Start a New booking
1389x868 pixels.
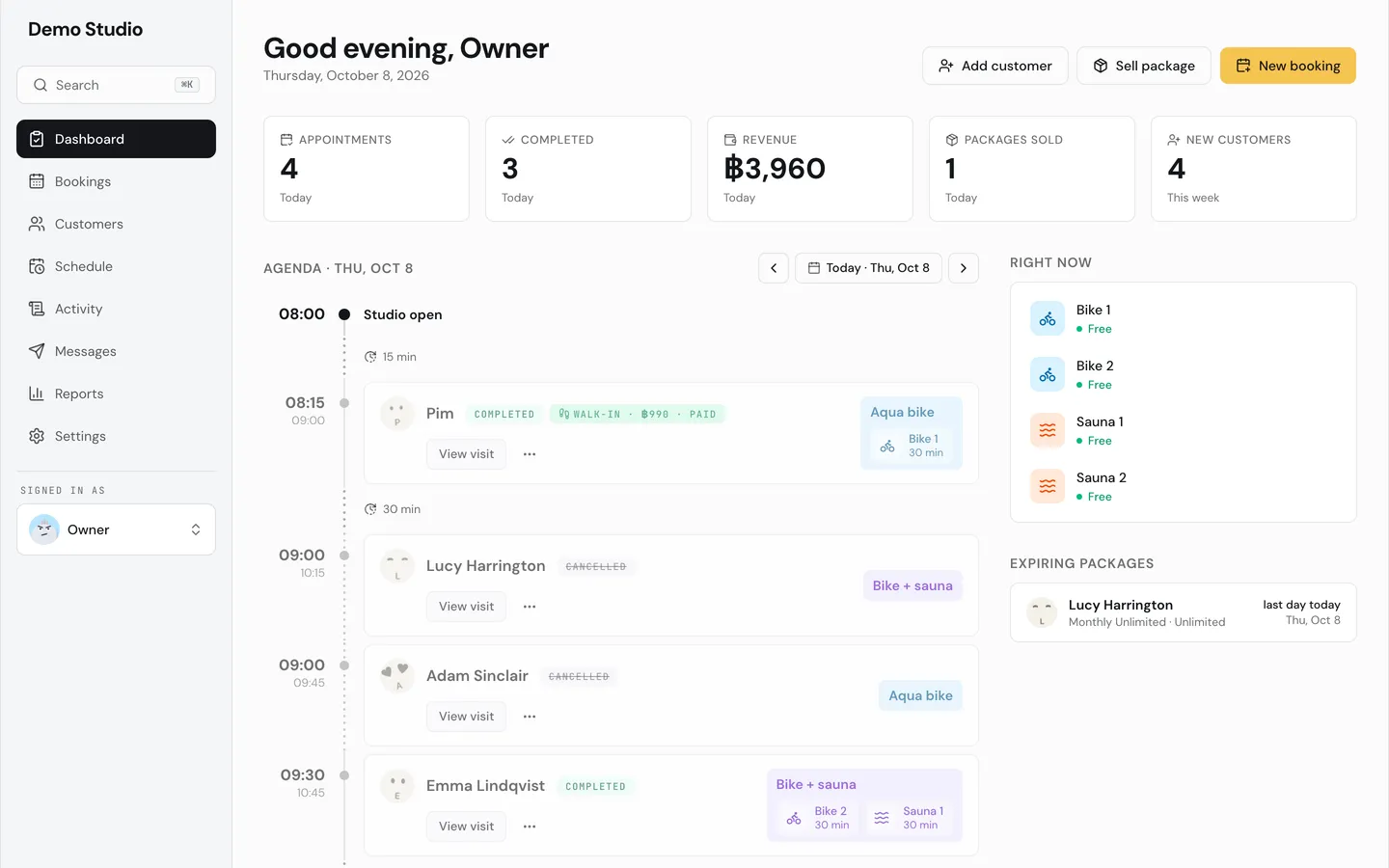1288,66
